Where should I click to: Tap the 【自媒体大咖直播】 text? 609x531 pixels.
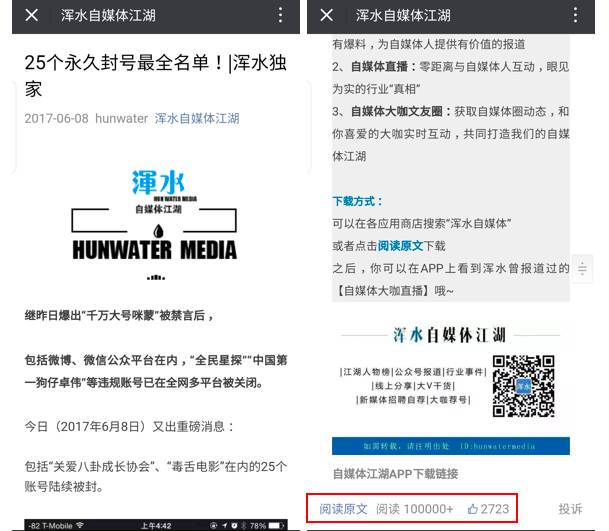tap(383, 291)
